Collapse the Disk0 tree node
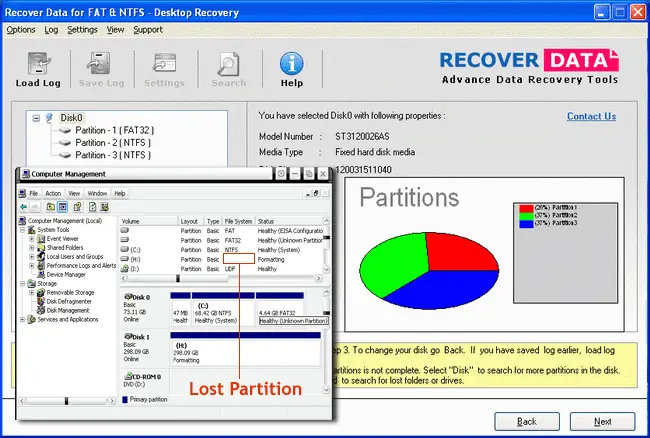 pos(36,119)
